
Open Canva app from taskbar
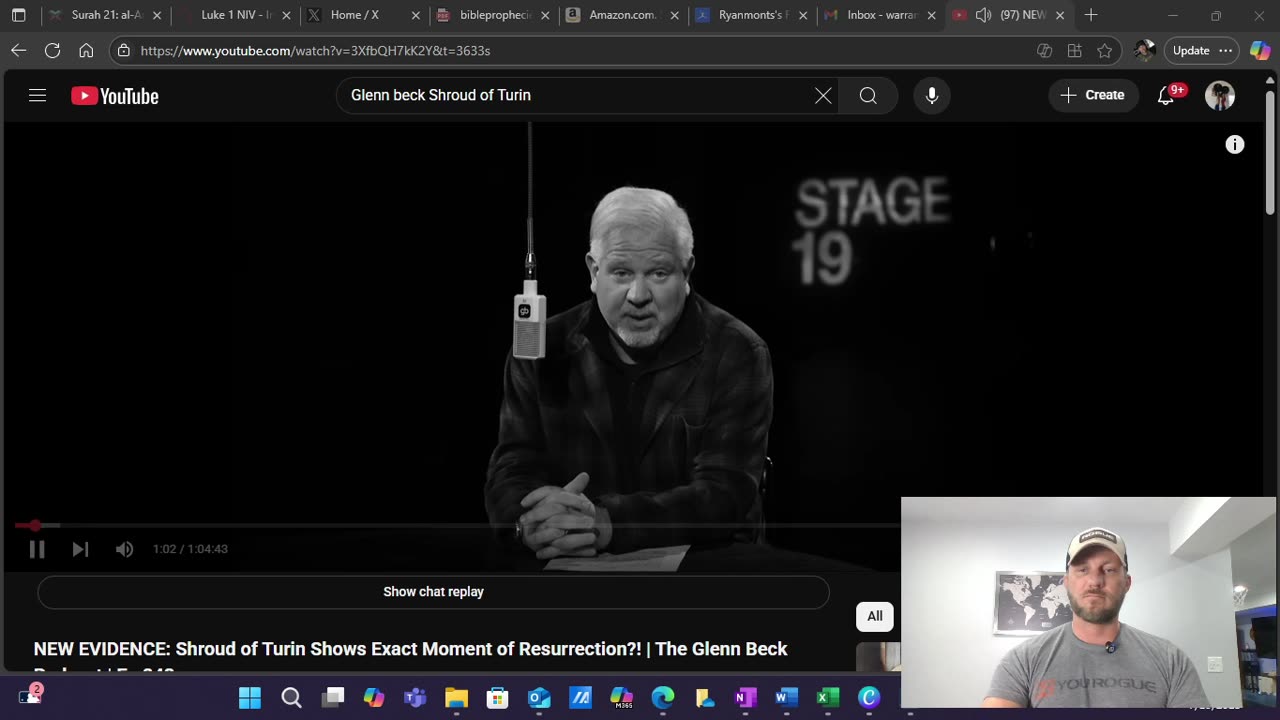click(869, 698)
